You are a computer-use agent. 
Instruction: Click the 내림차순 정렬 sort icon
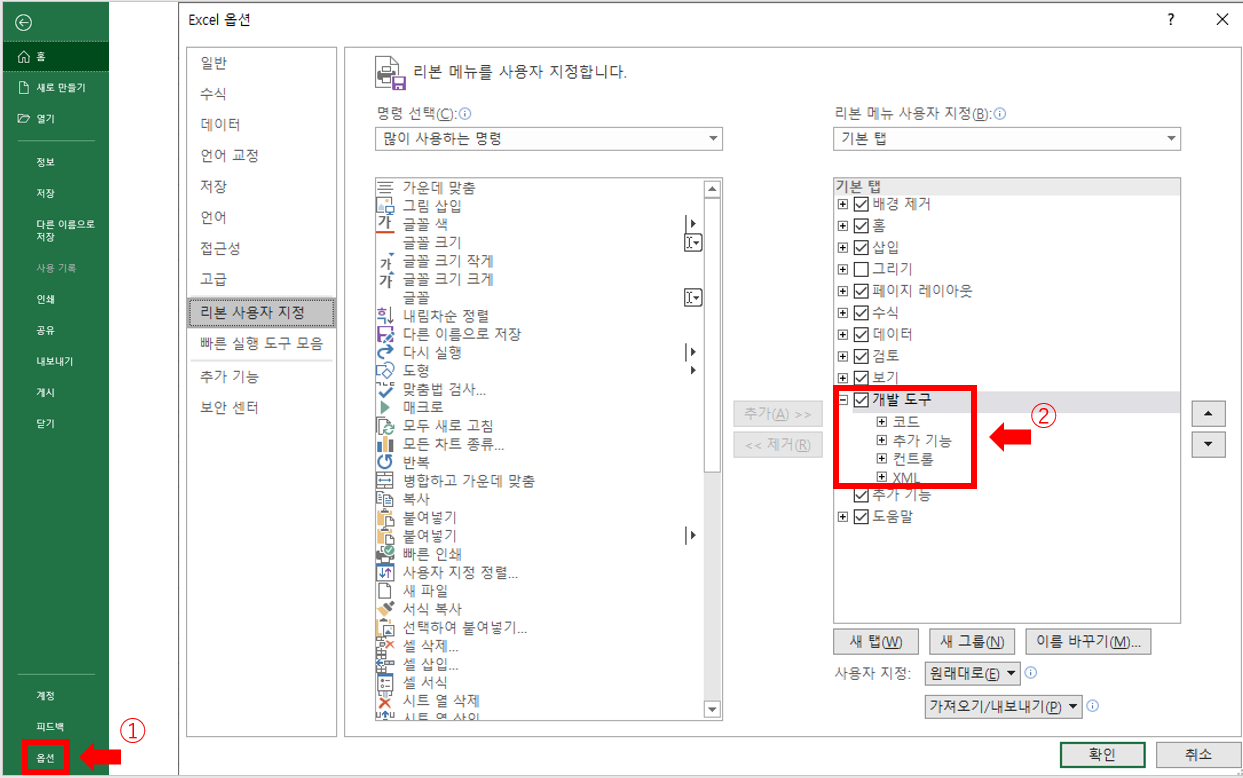tap(385, 316)
